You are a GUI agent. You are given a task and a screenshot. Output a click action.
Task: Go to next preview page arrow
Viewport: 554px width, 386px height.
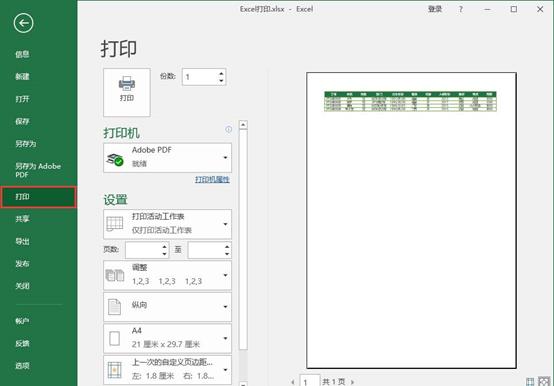352,382
